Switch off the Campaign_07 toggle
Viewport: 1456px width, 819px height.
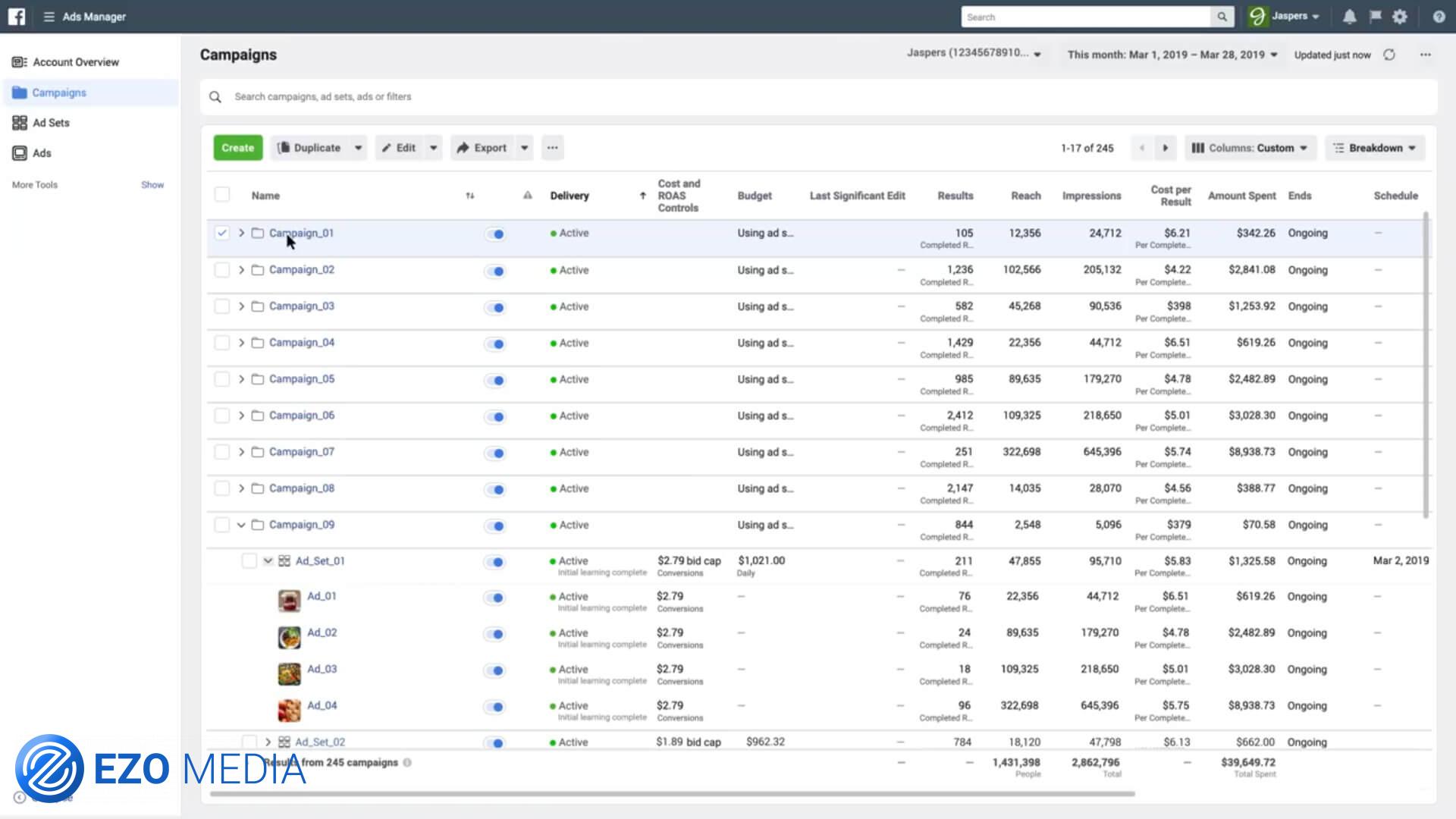494,453
